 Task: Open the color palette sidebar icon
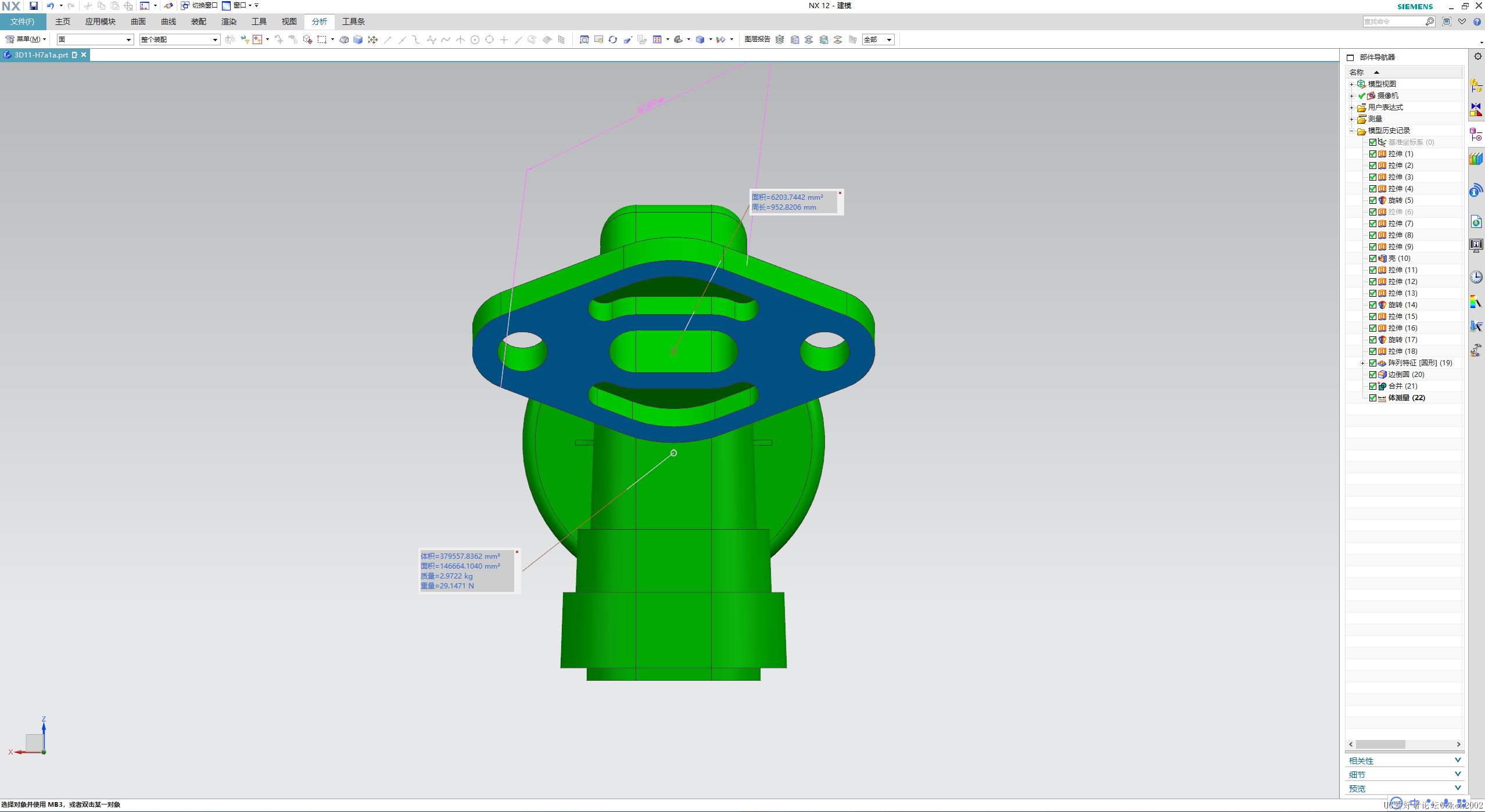1476,301
